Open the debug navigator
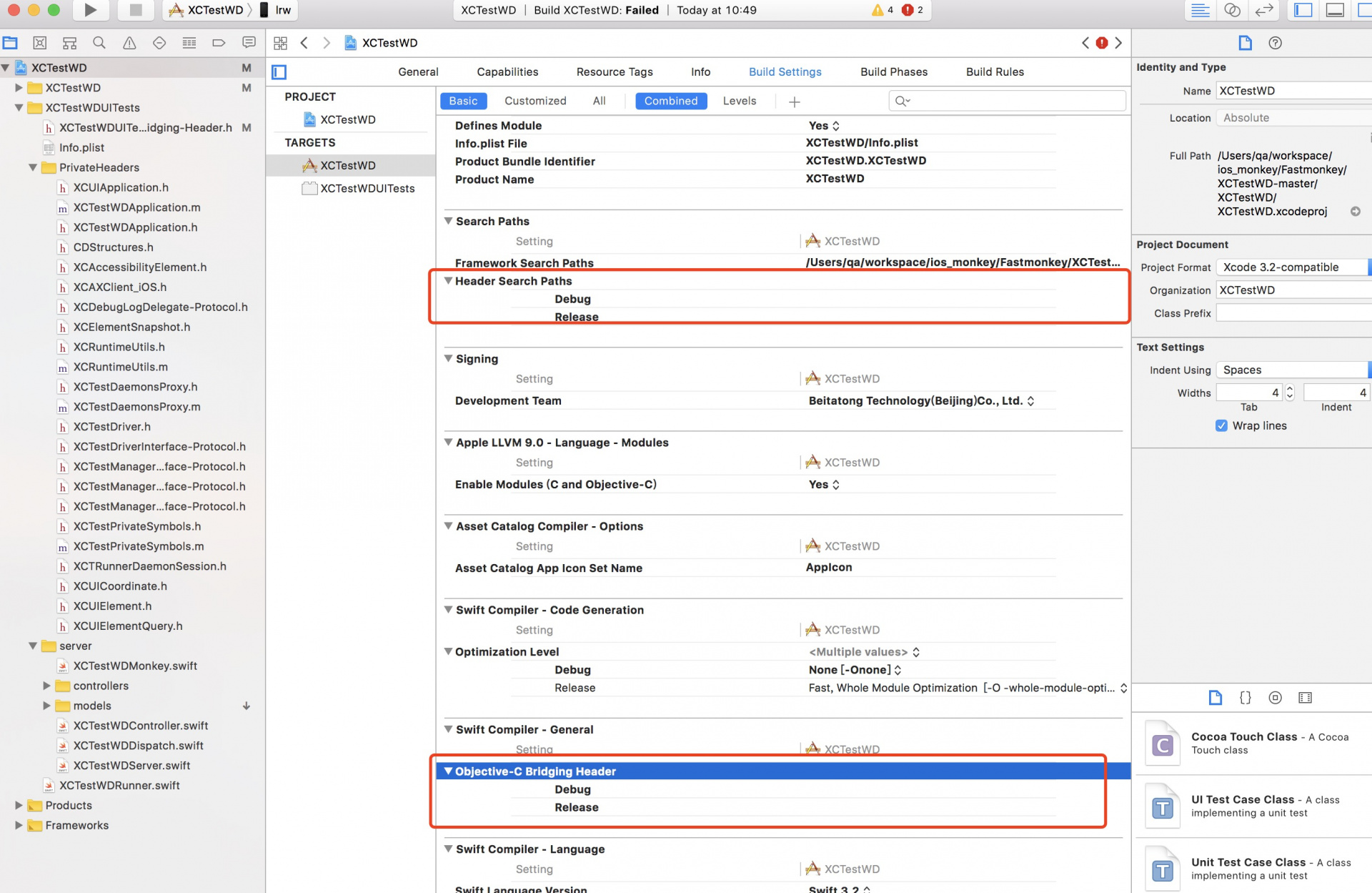The image size is (1372, 893). click(189, 43)
